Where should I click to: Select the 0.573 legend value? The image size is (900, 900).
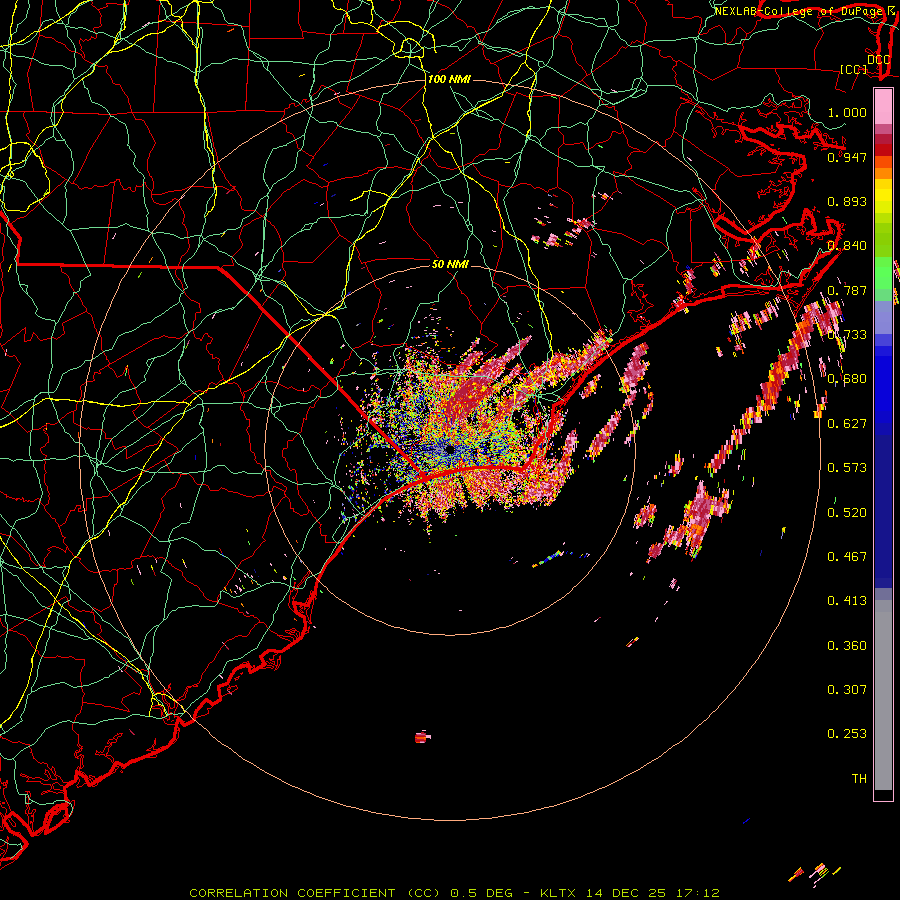point(847,468)
